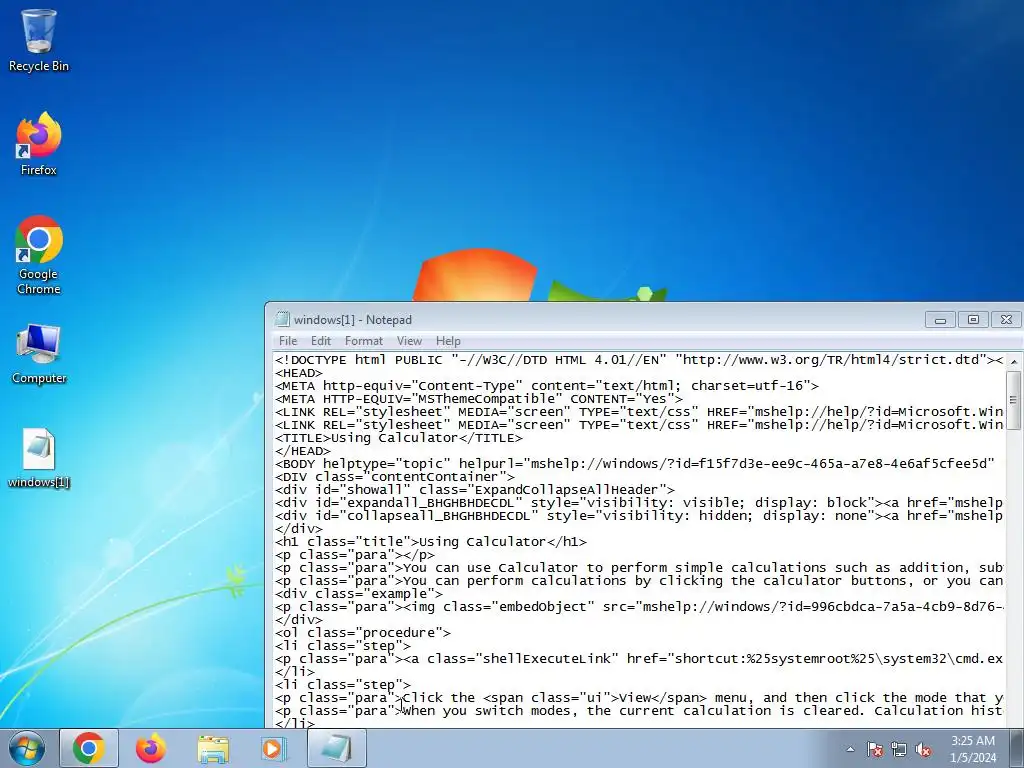Open the Edit menu in Notepad

pyautogui.click(x=321, y=341)
